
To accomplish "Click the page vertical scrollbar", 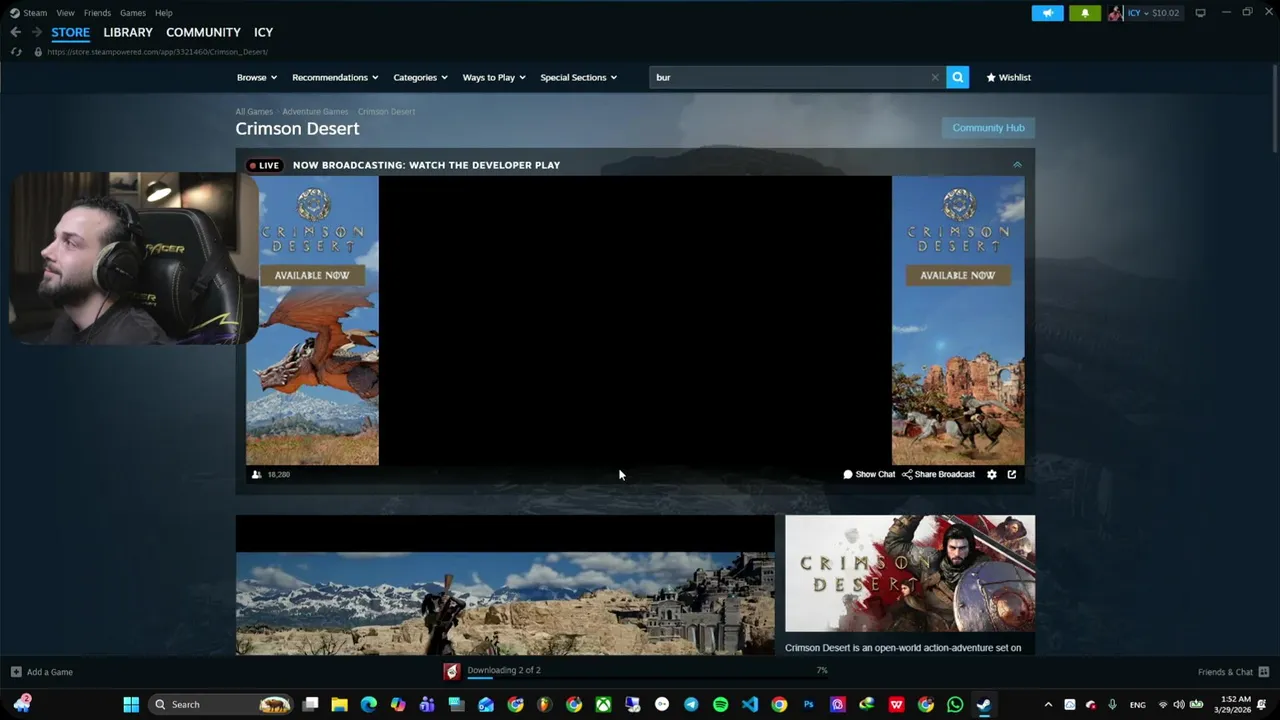I will (x=1275, y=108).
